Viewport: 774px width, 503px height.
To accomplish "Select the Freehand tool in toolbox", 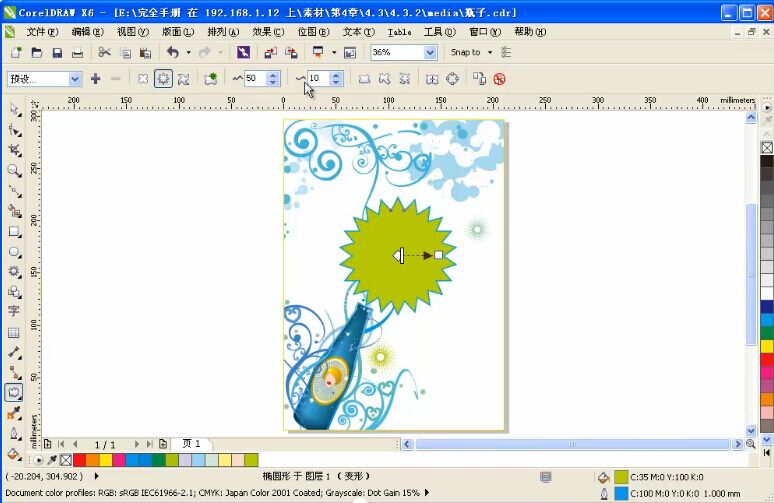I will point(14,191).
